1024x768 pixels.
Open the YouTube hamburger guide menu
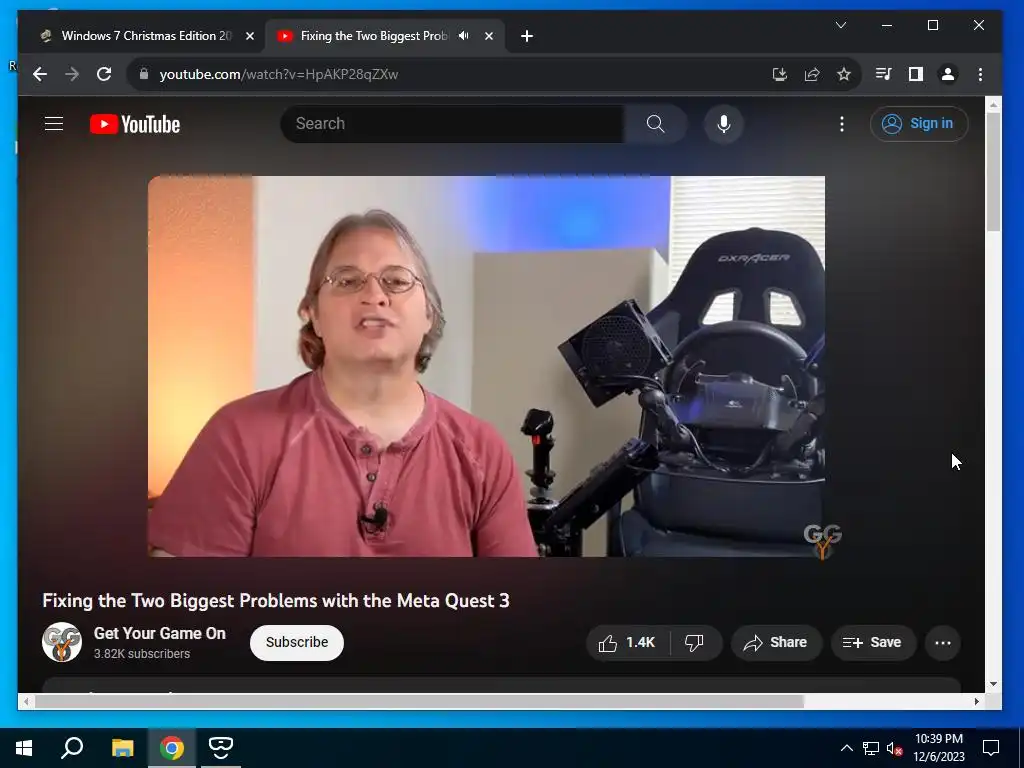click(54, 123)
